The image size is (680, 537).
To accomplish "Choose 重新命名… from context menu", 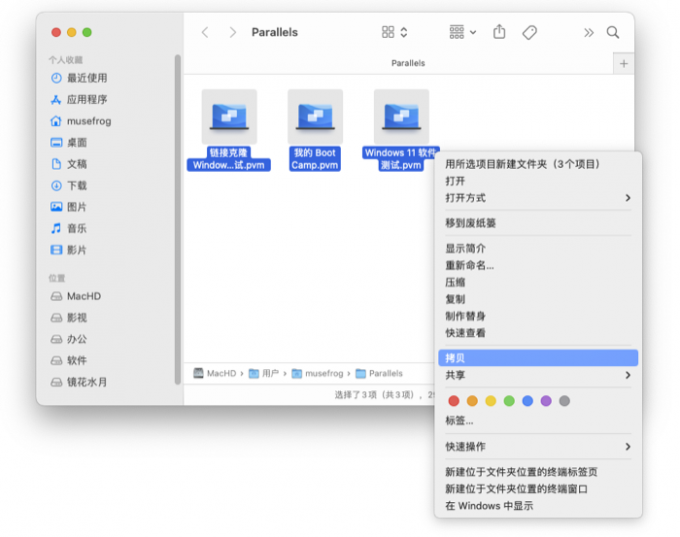I will tap(538, 265).
